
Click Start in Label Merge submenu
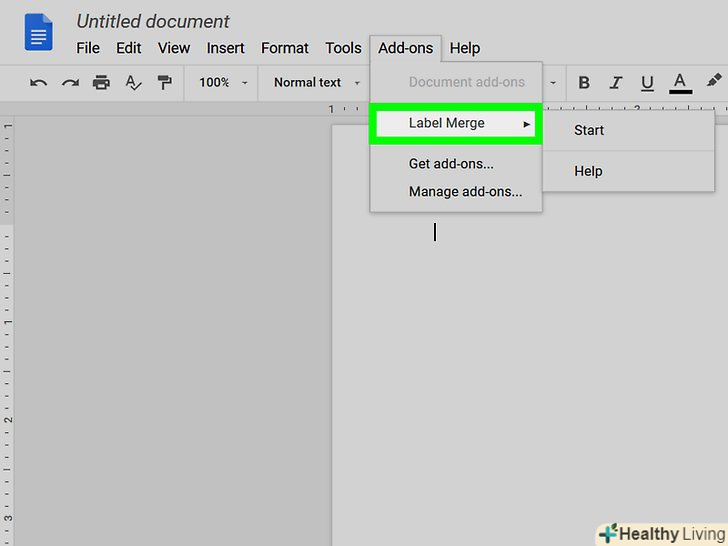(x=628, y=130)
